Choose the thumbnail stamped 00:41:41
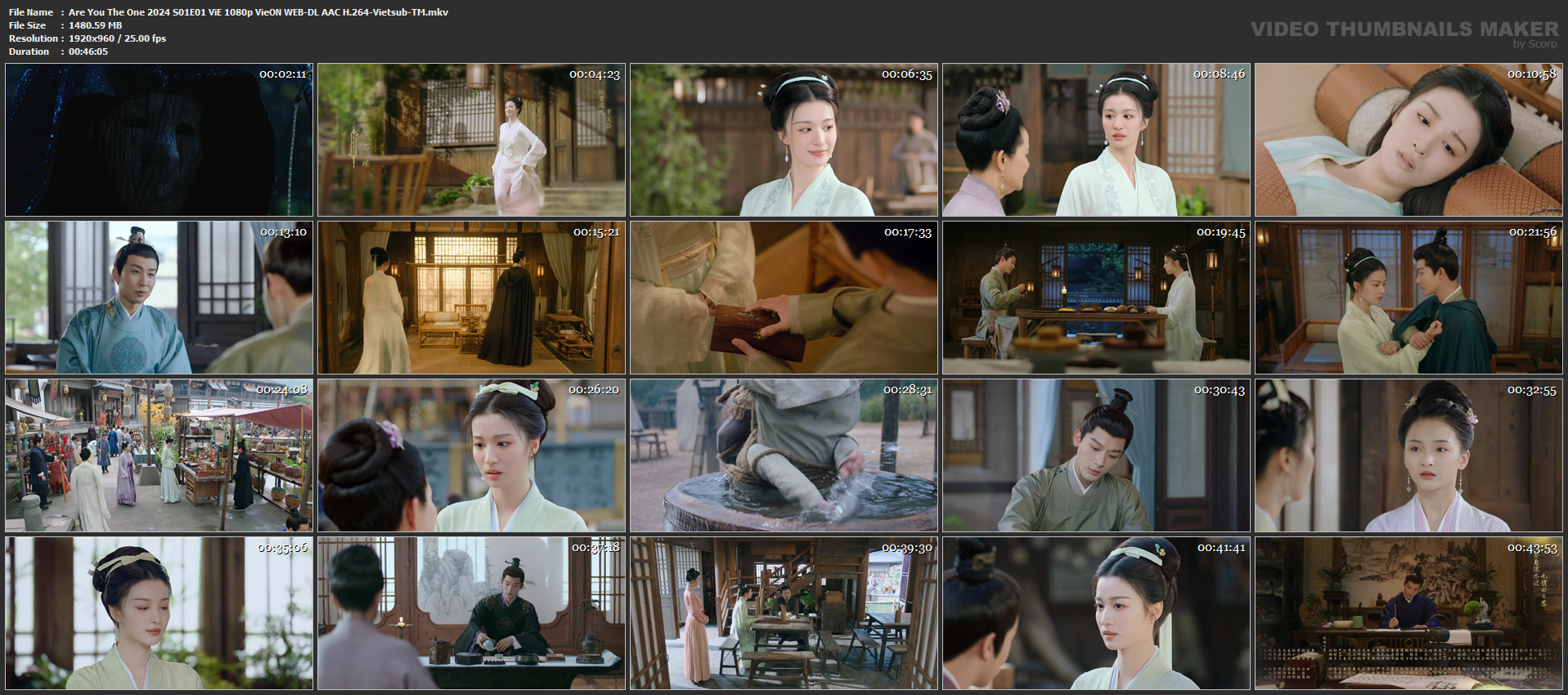The width and height of the screenshot is (1568, 695). pos(1096,613)
